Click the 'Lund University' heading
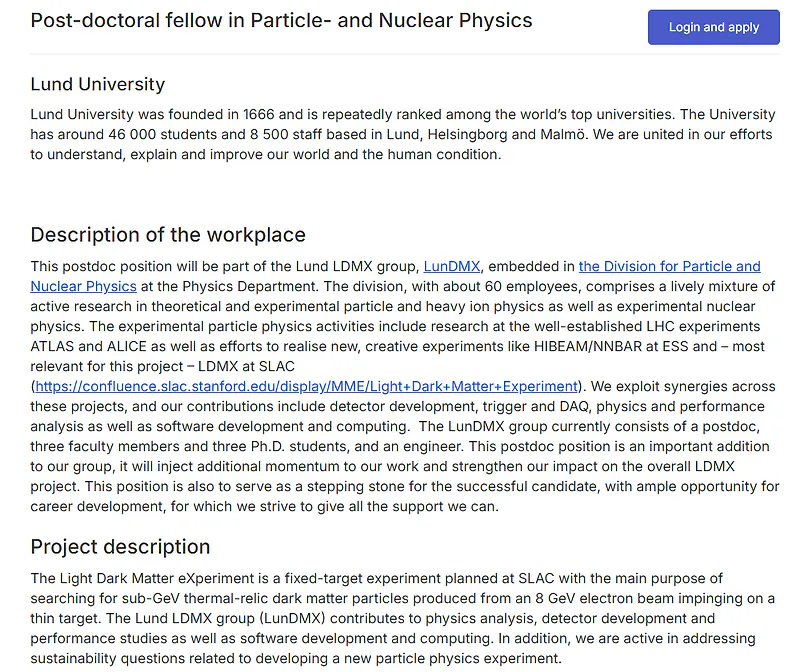 (97, 84)
